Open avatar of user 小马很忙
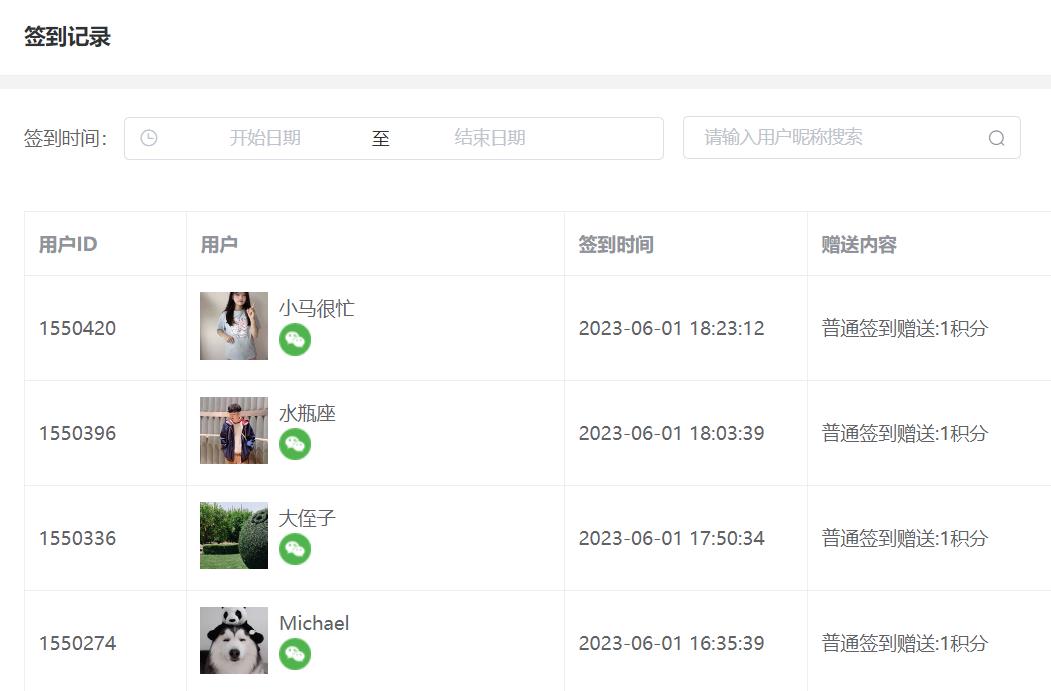Viewport: 1051px width, 691px height. (234, 326)
